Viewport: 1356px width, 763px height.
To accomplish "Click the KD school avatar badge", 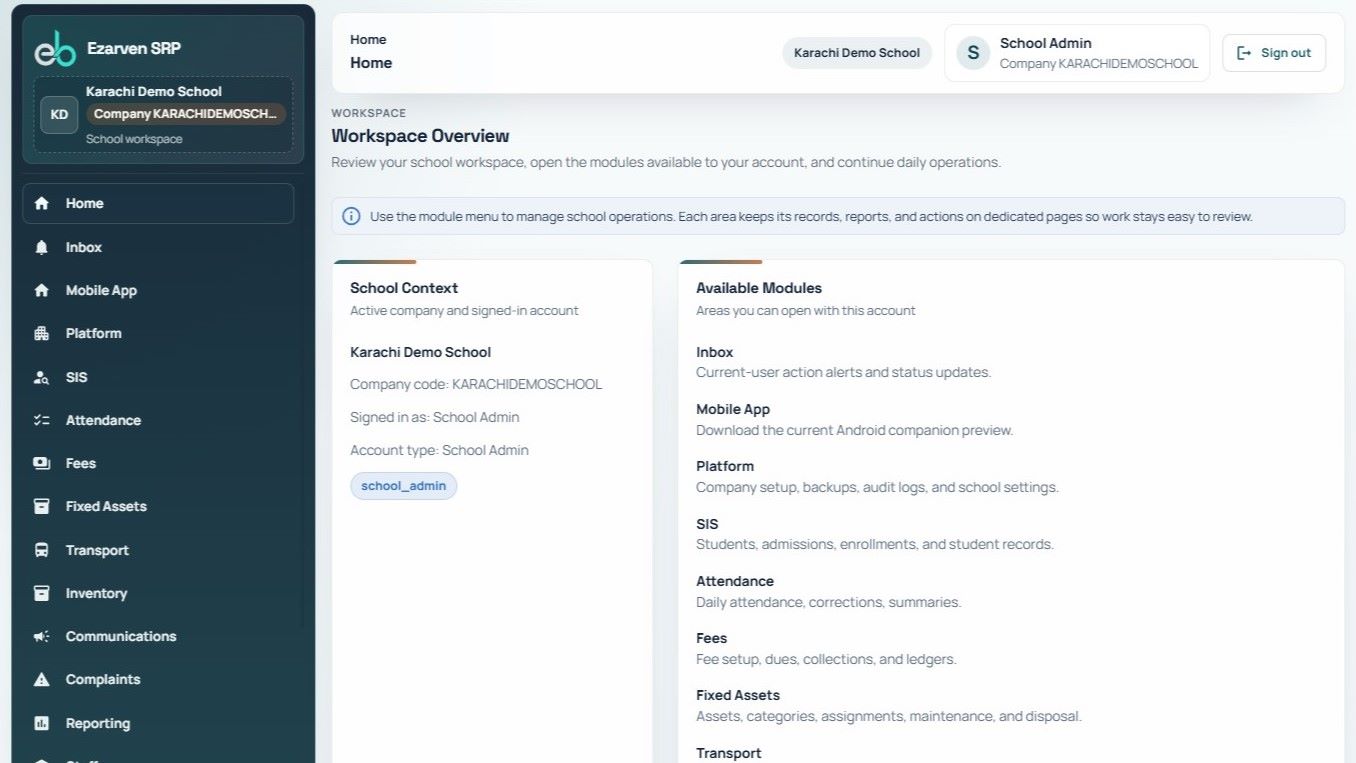I will (59, 115).
